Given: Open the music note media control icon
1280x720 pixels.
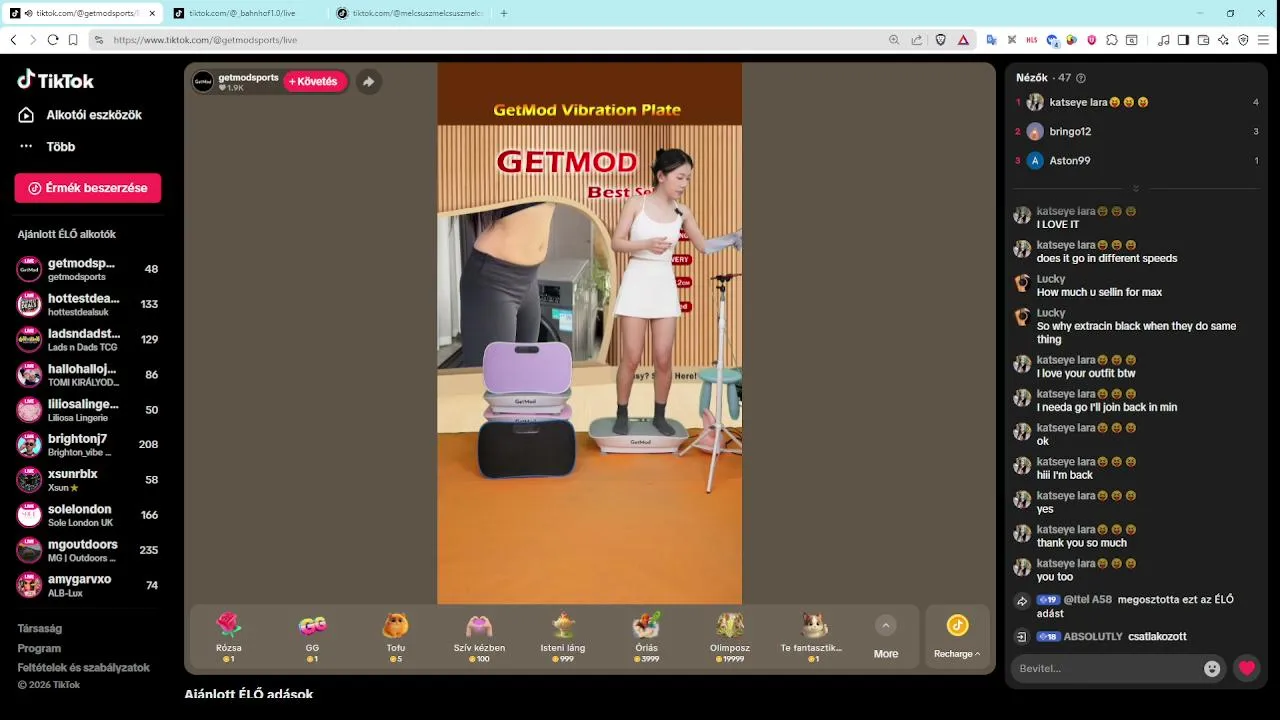Looking at the screenshot, I should tap(1163, 40).
